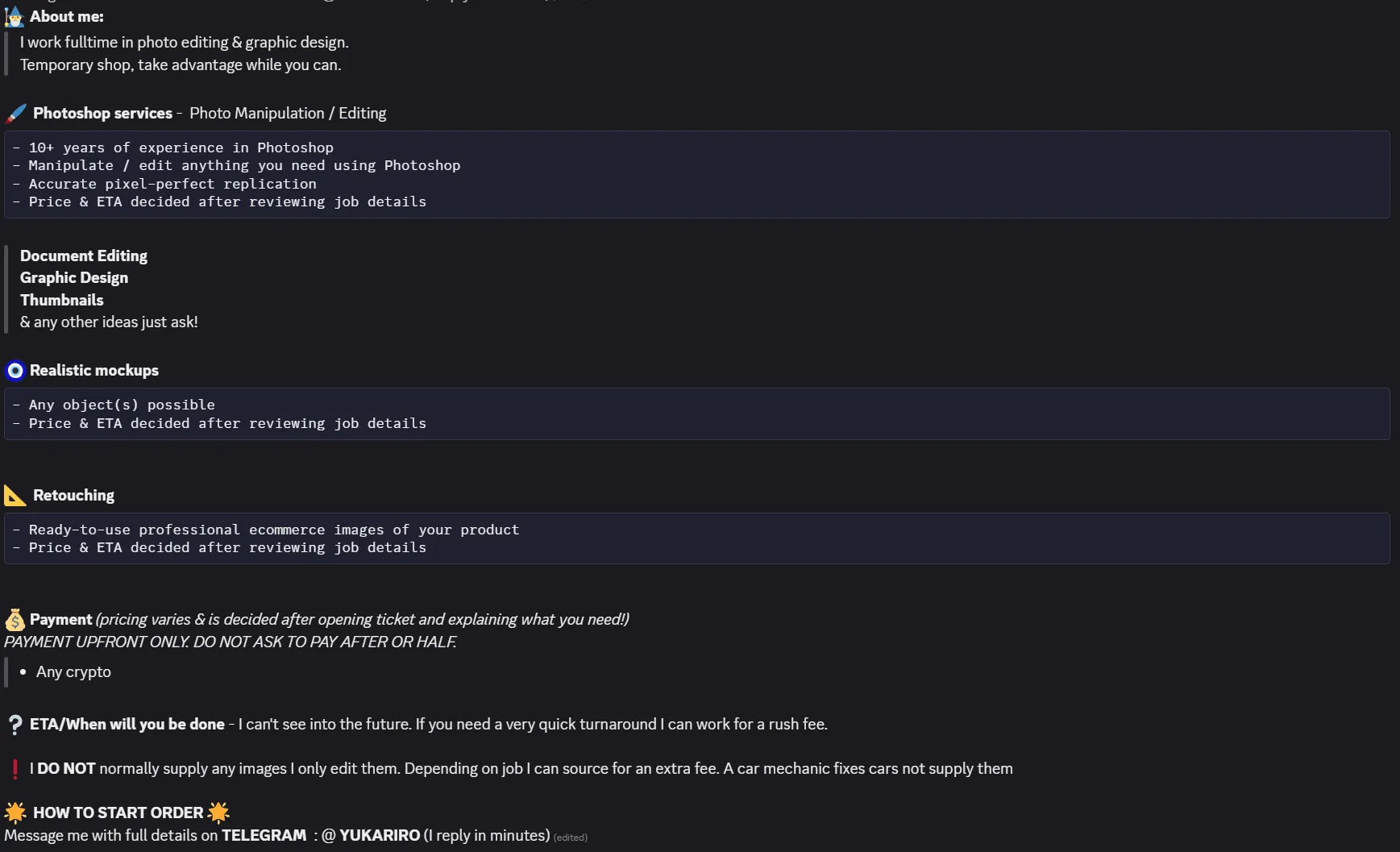The height and width of the screenshot is (852, 1400).
Task: Click the red exclamation mark emoji
Action: point(15,769)
